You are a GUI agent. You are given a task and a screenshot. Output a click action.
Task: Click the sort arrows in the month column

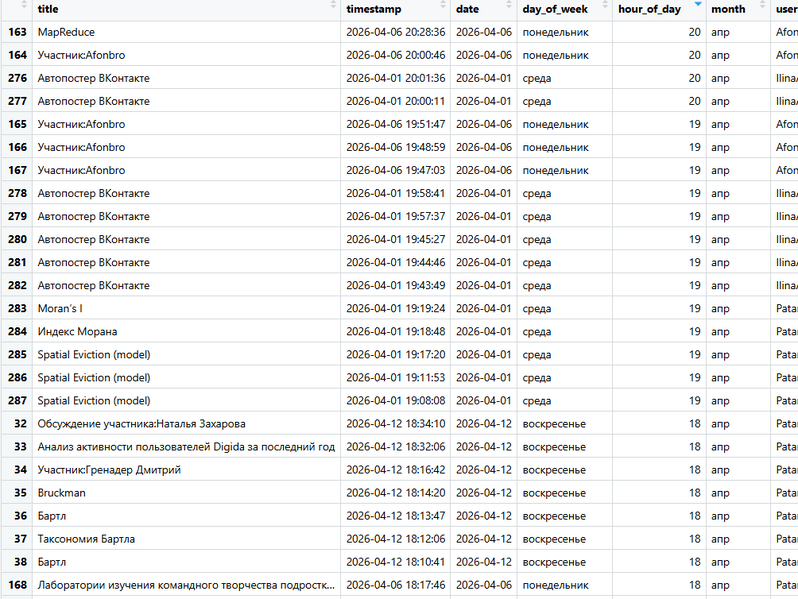tap(764, 9)
